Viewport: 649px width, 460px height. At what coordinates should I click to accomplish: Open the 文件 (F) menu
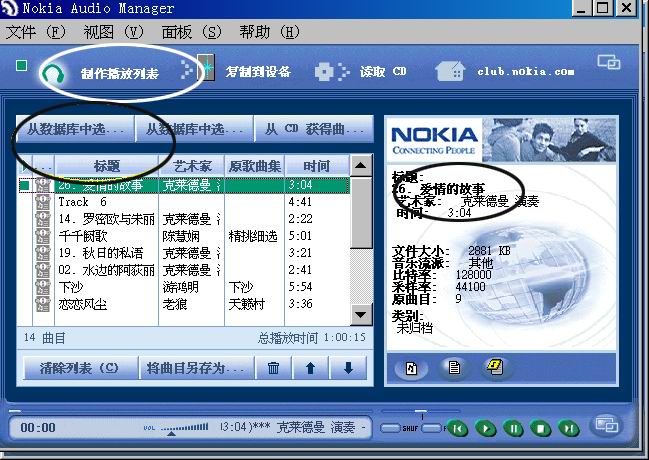(x=36, y=32)
